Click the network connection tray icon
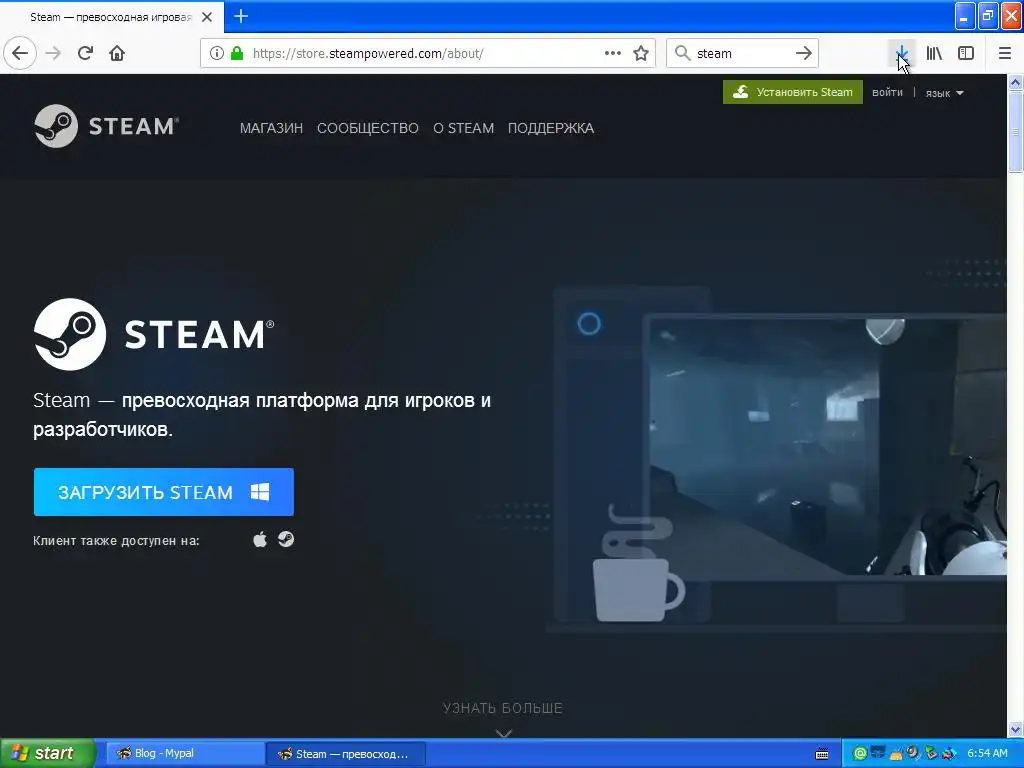Screen dimensions: 1024x768 pyautogui.click(x=878, y=754)
